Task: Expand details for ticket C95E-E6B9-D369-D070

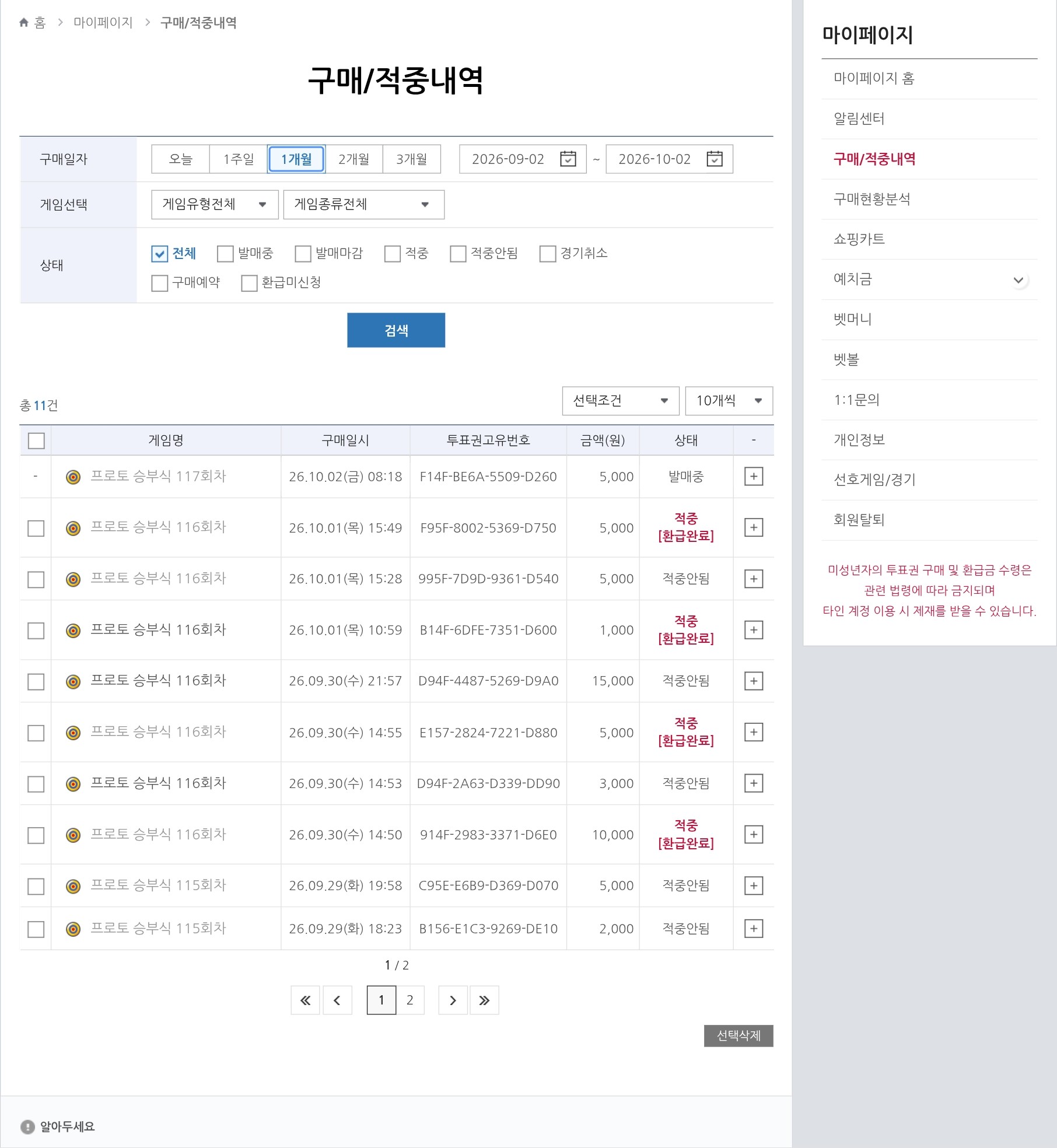Action: tap(754, 885)
